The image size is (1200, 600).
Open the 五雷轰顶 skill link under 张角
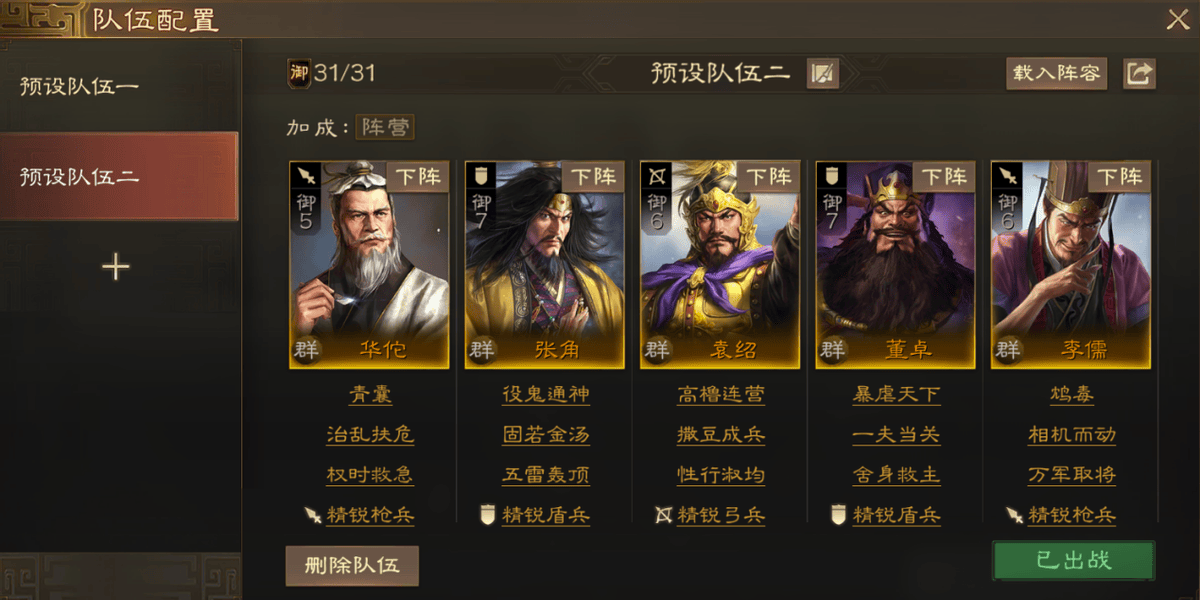pos(546,475)
